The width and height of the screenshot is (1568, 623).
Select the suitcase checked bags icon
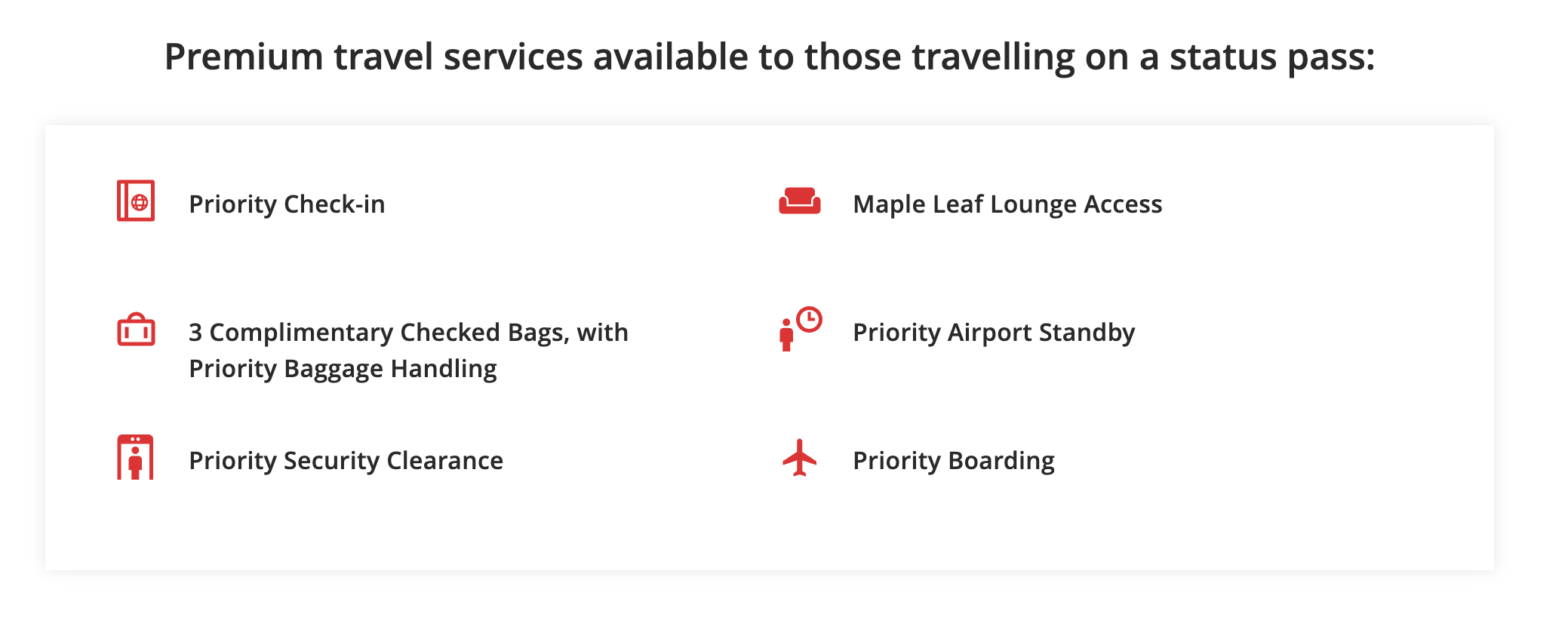click(136, 330)
